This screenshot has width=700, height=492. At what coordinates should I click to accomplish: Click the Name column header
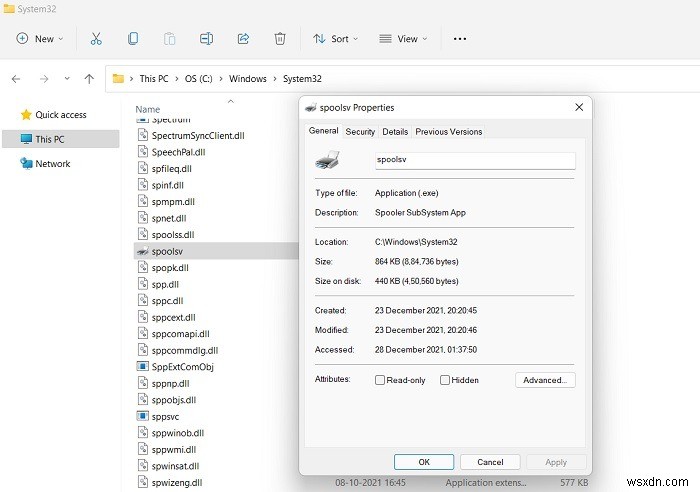click(x=148, y=109)
